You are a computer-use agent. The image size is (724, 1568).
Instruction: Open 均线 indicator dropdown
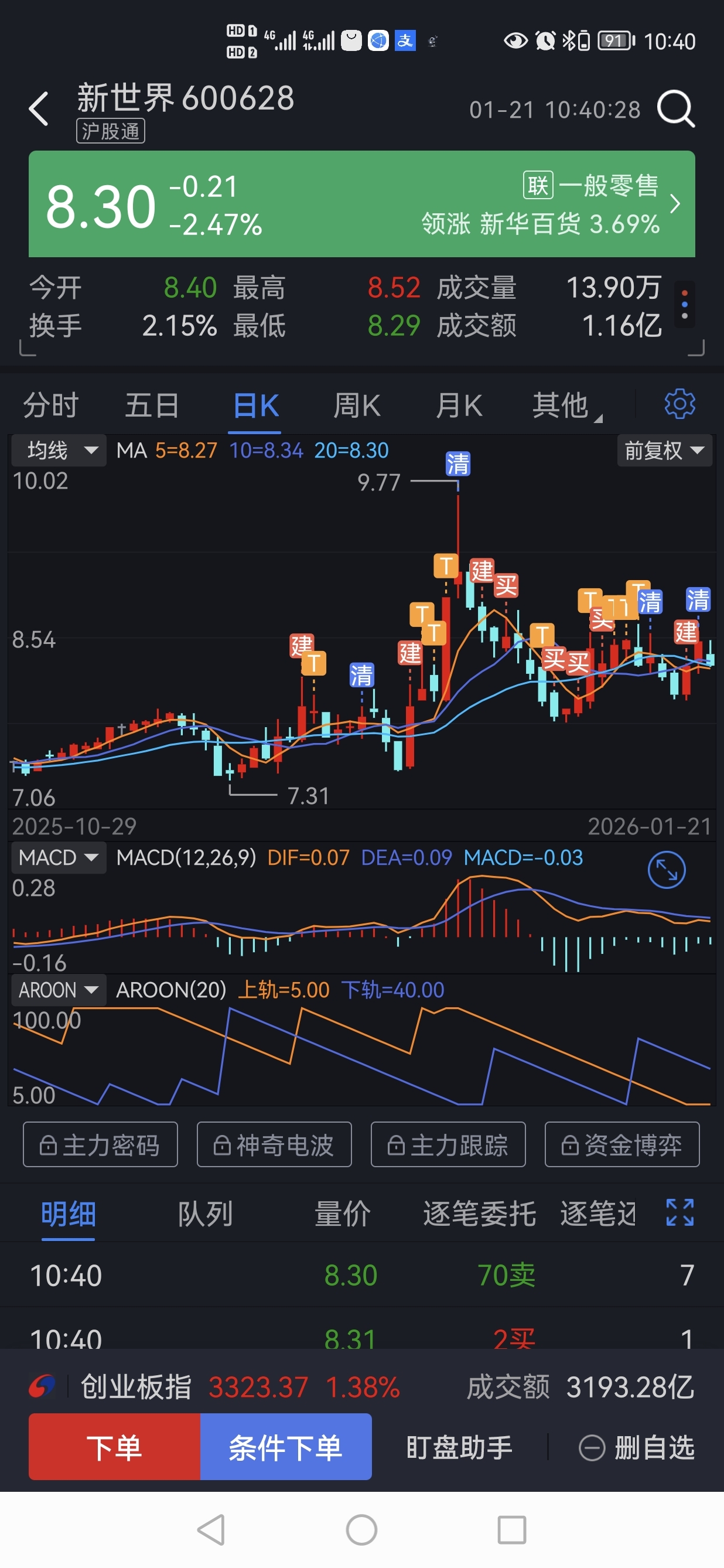point(59,451)
